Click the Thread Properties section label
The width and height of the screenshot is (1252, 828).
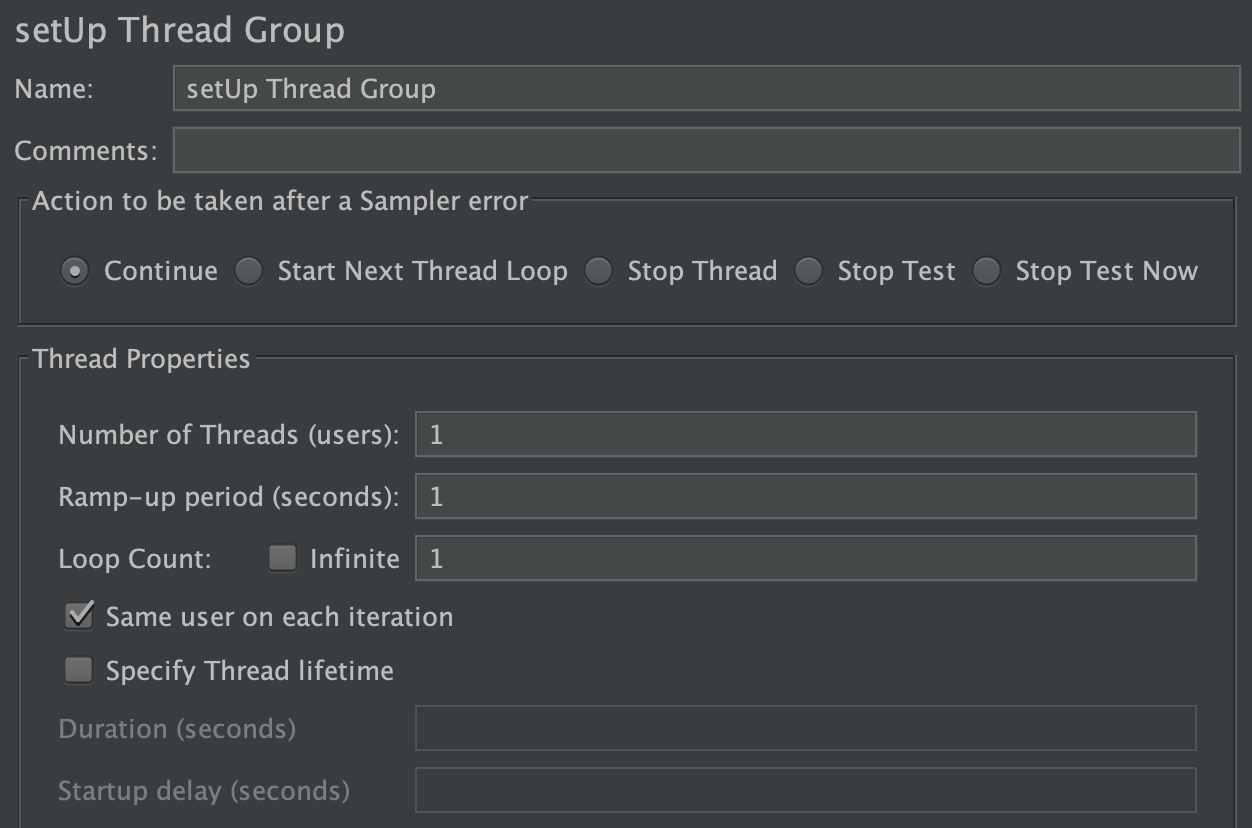point(140,358)
